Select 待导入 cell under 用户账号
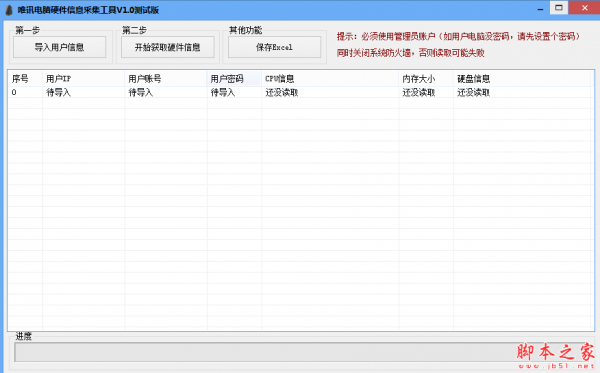The height and width of the screenshot is (373, 600). coord(166,92)
